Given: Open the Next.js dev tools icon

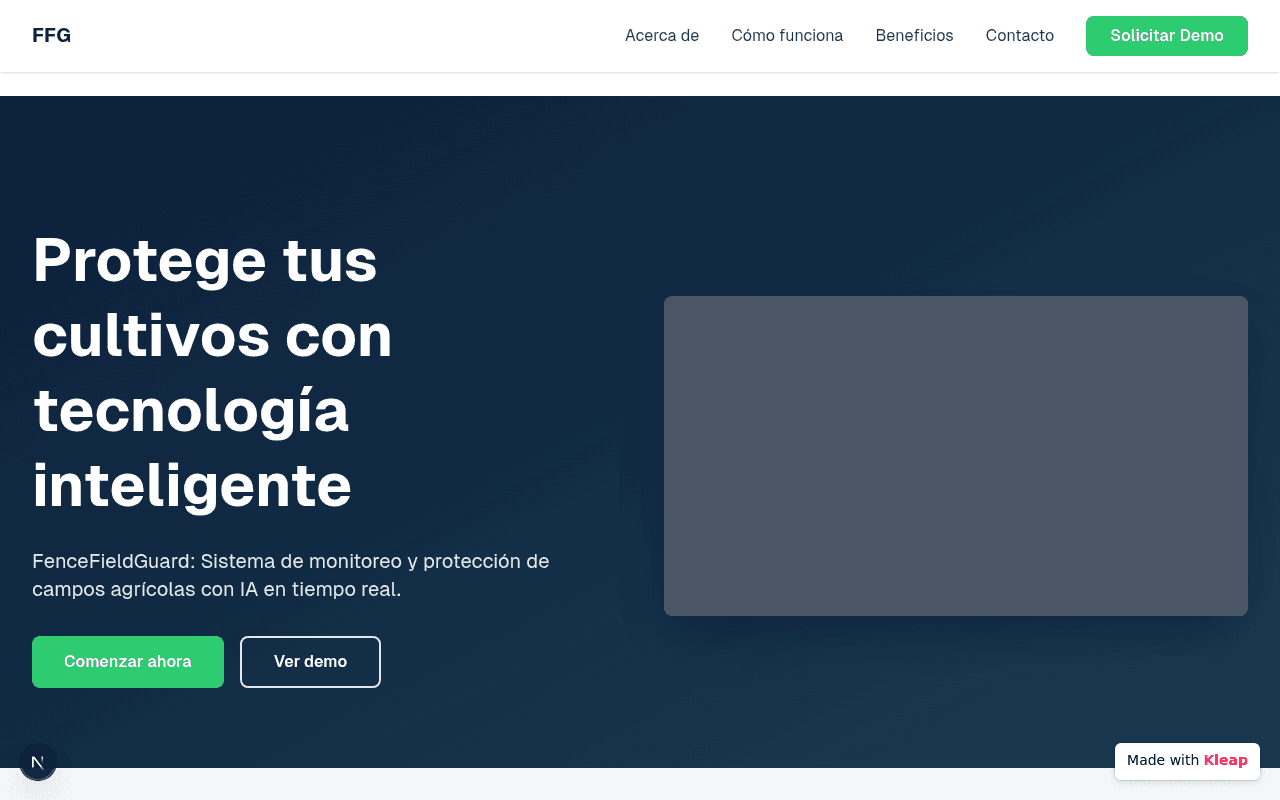Looking at the screenshot, I should coord(38,762).
